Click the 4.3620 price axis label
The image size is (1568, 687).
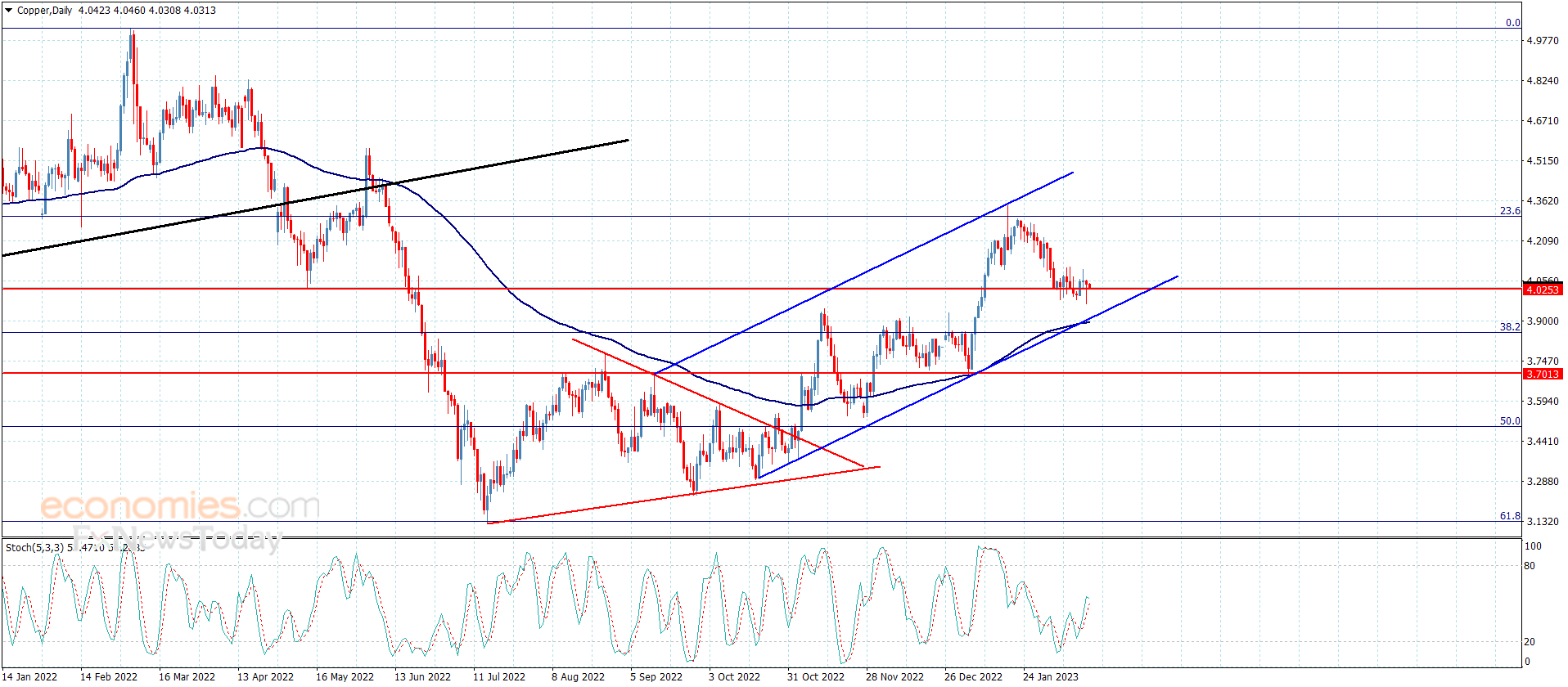coord(1543,201)
